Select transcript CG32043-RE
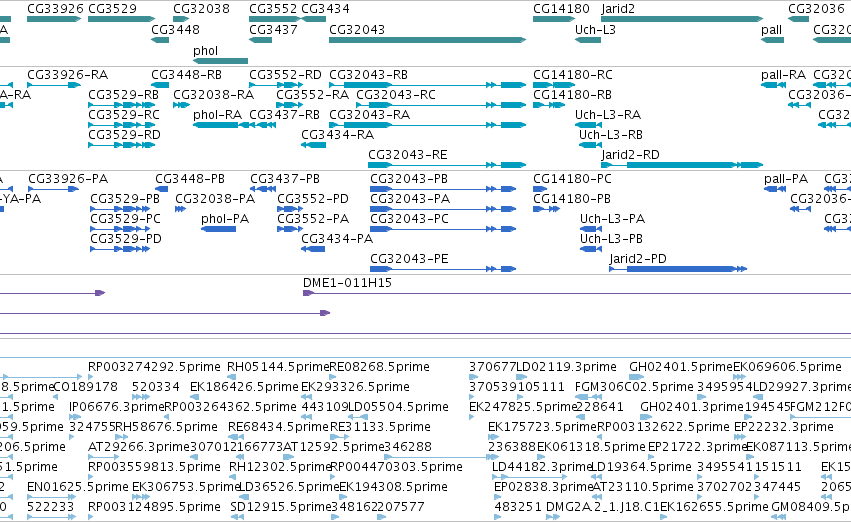This screenshot has width=851, height=522. coord(408,155)
